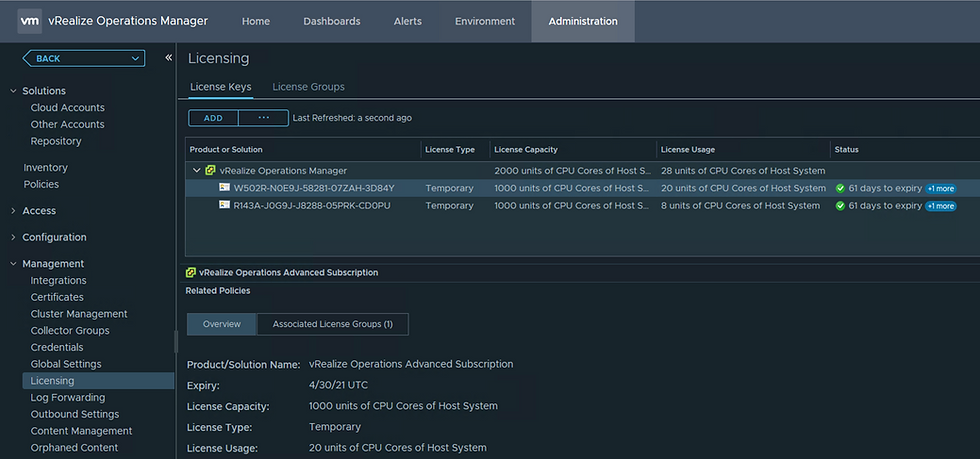The width and height of the screenshot is (980, 459).
Task: Click green status check in R143A row
Action: pyautogui.click(x=840, y=206)
